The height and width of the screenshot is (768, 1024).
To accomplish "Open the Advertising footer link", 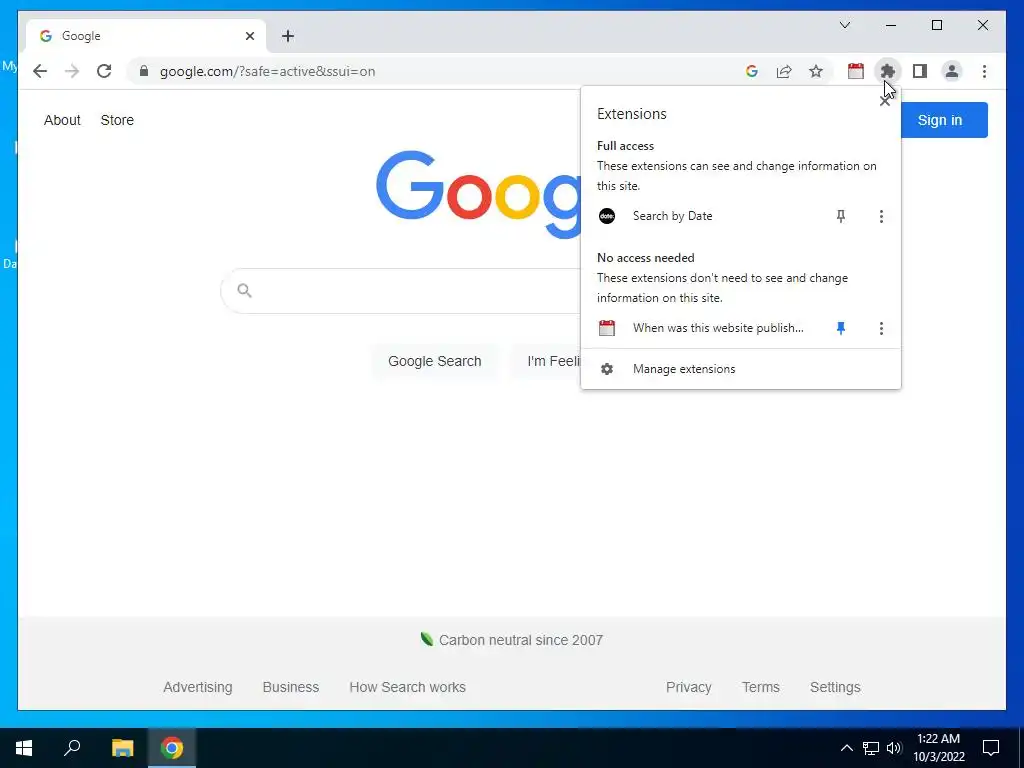I will 198,687.
